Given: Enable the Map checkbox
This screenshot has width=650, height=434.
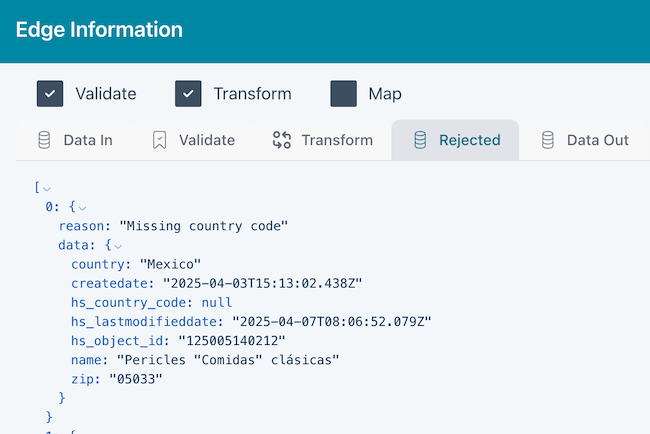Looking at the screenshot, I should point(344,94).
